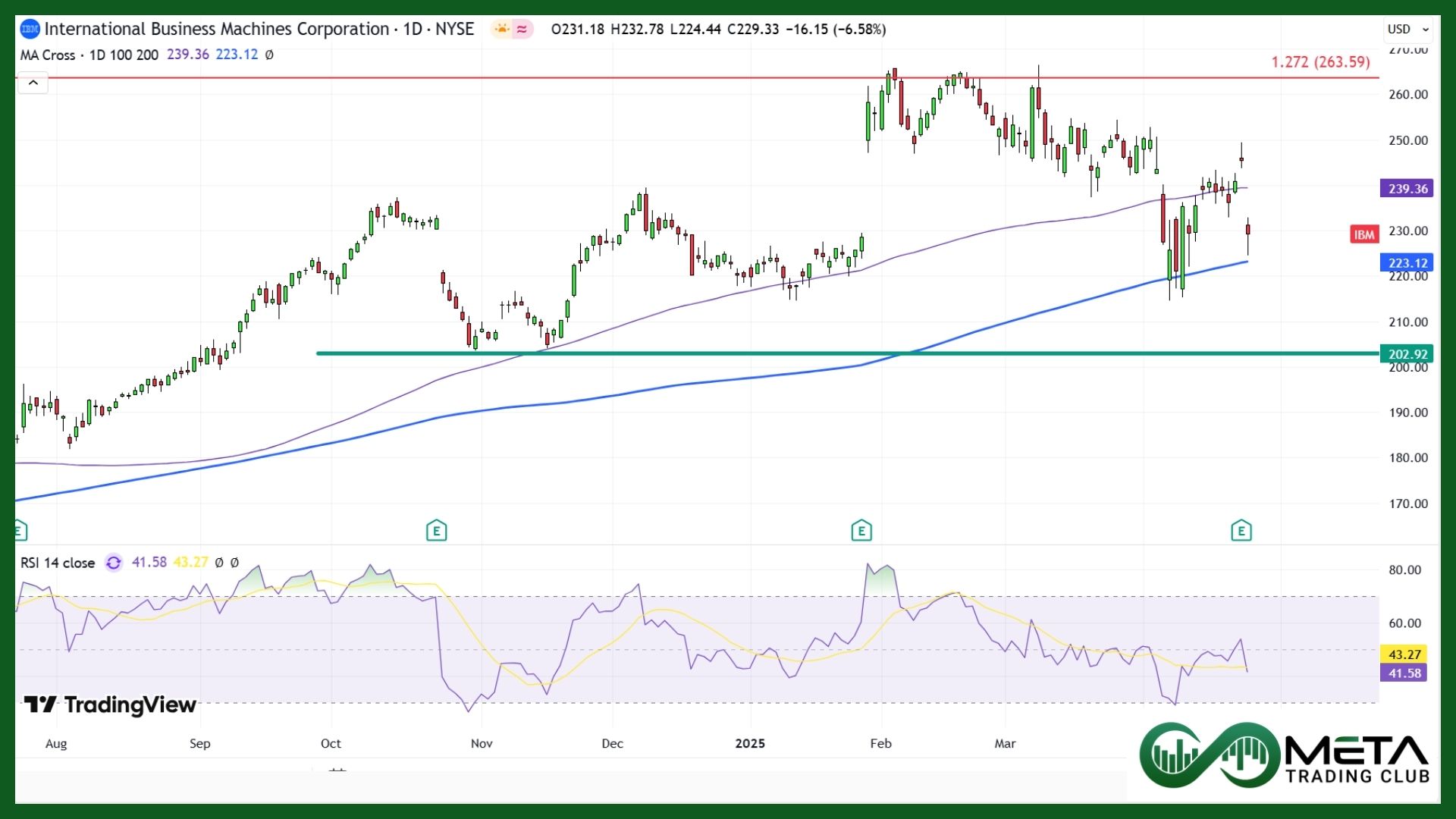Click the IBM logo icon beside the title

pyautogui.click(x=30, y=30)
